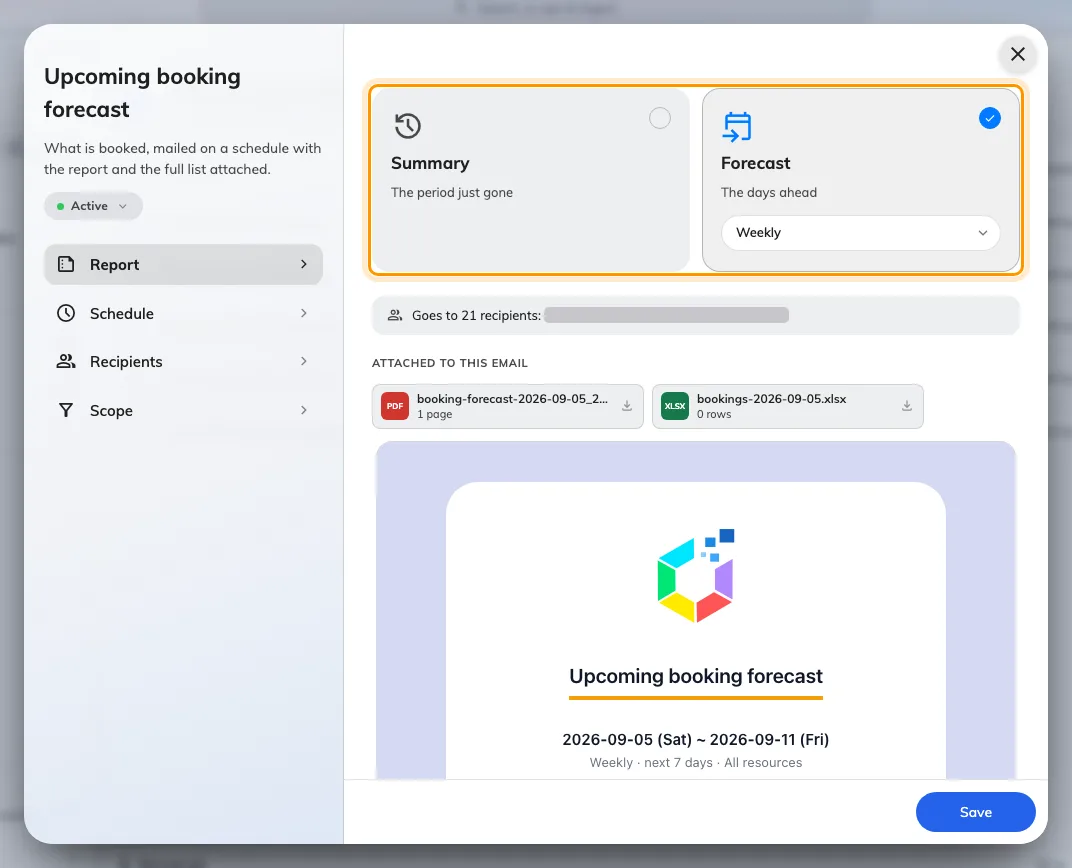Click 'The period just gone' description
The width and height of the screenshot is (1072, 868).
click(x=452, y=193)
